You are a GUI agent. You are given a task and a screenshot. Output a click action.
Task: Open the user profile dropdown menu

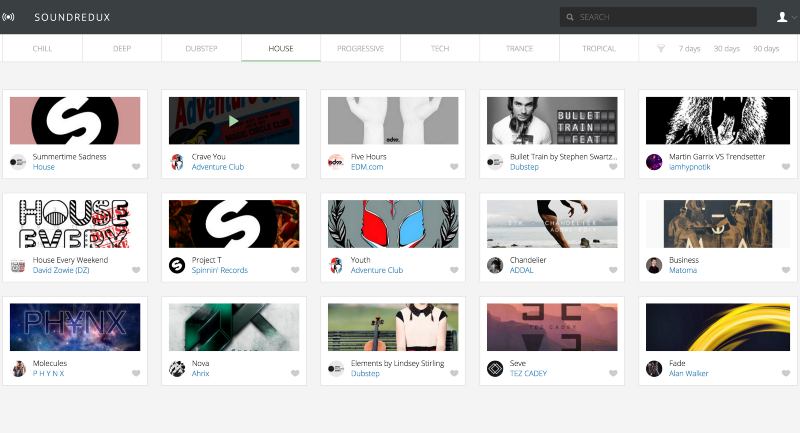click(x=783, y=17)
